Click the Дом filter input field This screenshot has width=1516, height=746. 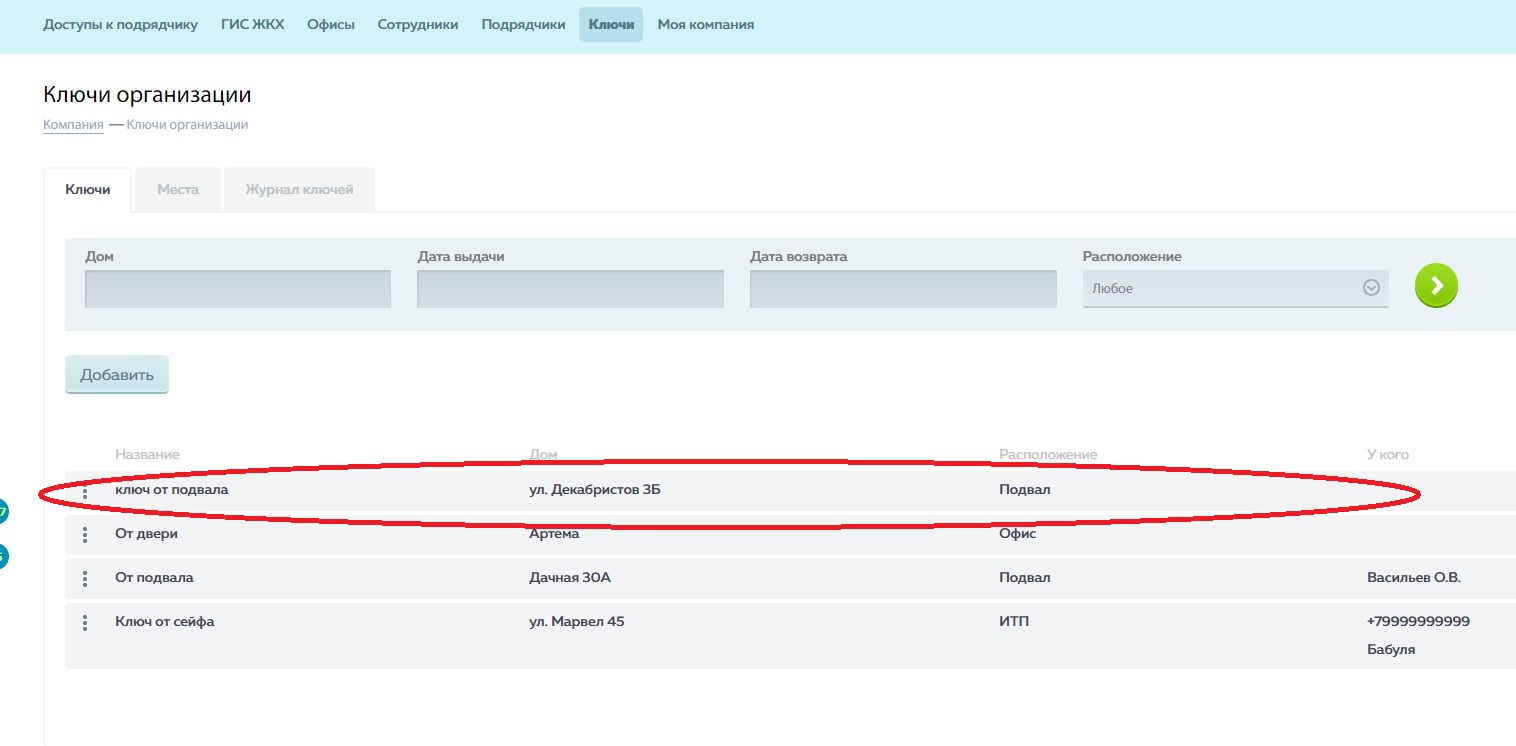tap(238, 289)
